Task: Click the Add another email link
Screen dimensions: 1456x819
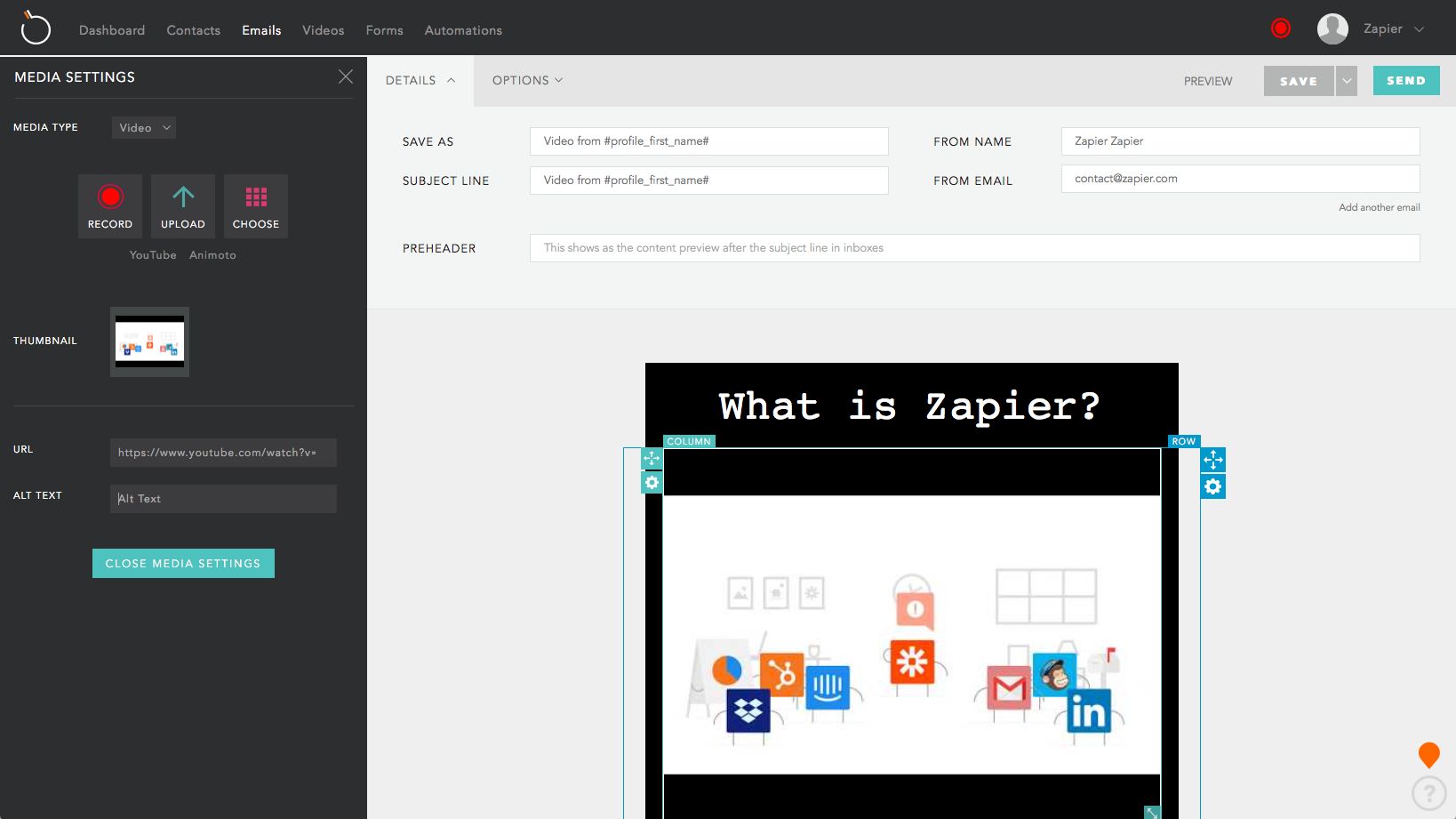Action: pos(1379,207)
